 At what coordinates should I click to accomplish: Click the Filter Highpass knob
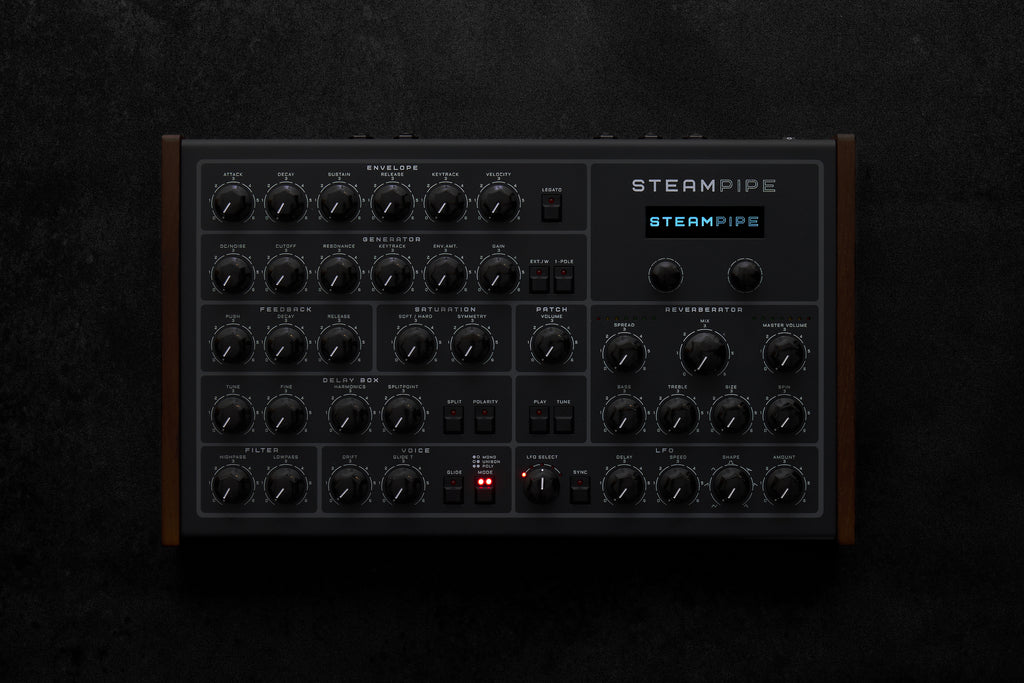[232, 485]
